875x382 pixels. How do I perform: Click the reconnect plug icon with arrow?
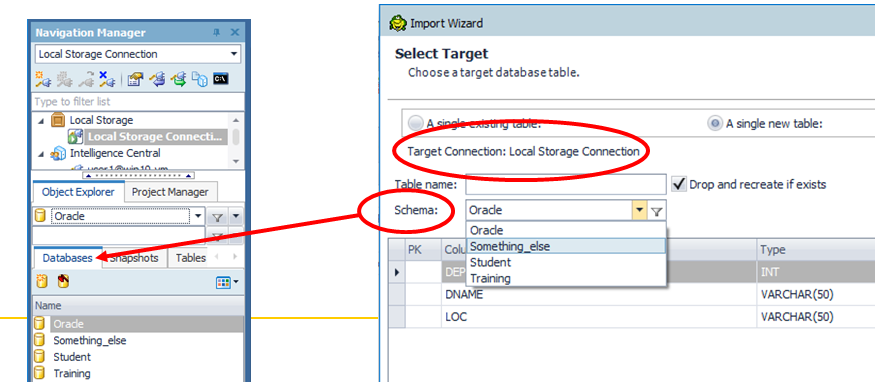86,79
